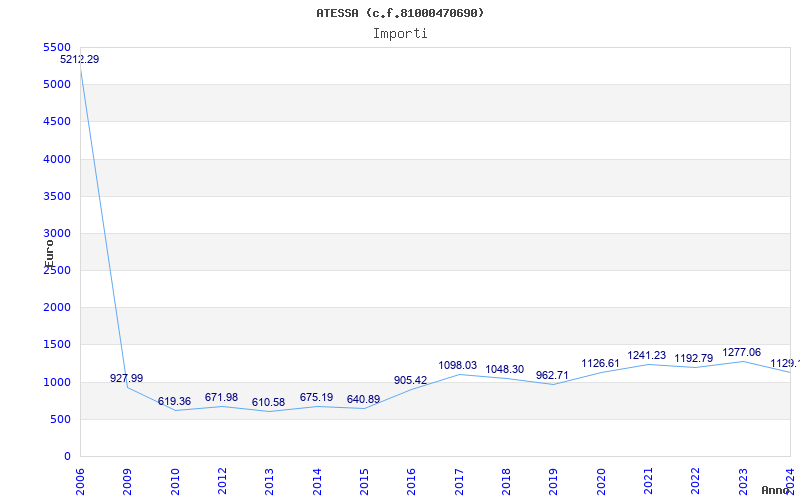
Task: Click the y-axis value 0
Action: (x=67, y=457)
